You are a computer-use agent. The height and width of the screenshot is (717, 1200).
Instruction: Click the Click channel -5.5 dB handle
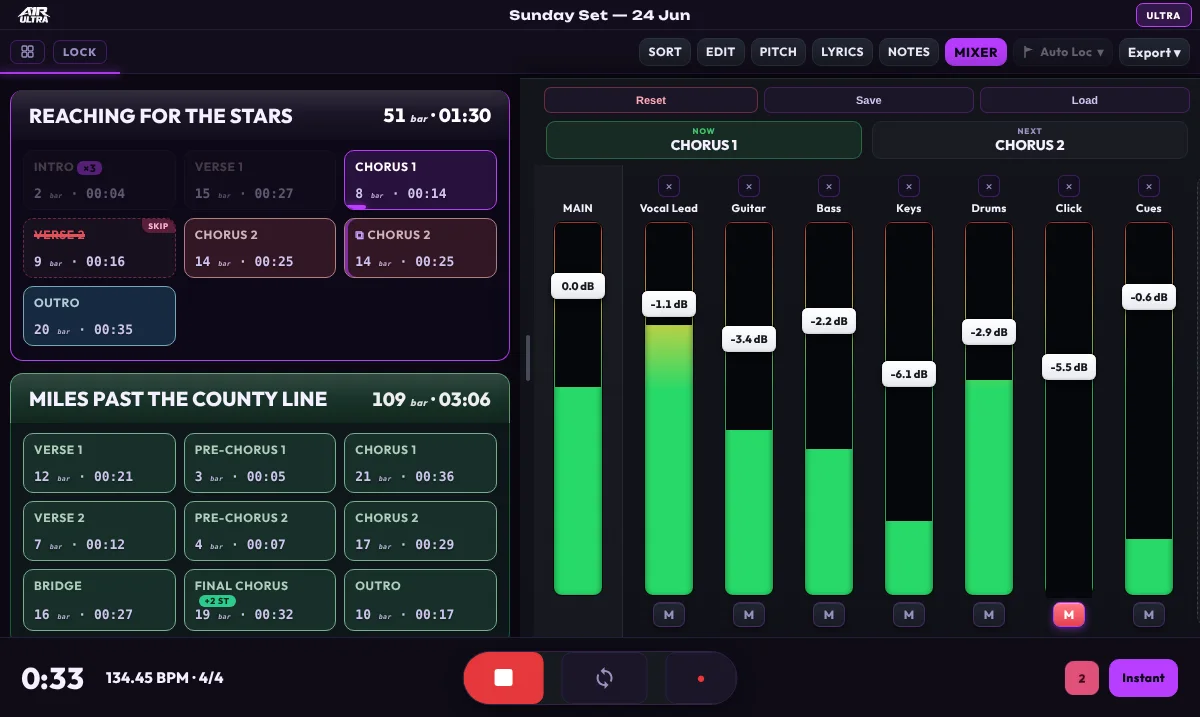click(1069, 367)
